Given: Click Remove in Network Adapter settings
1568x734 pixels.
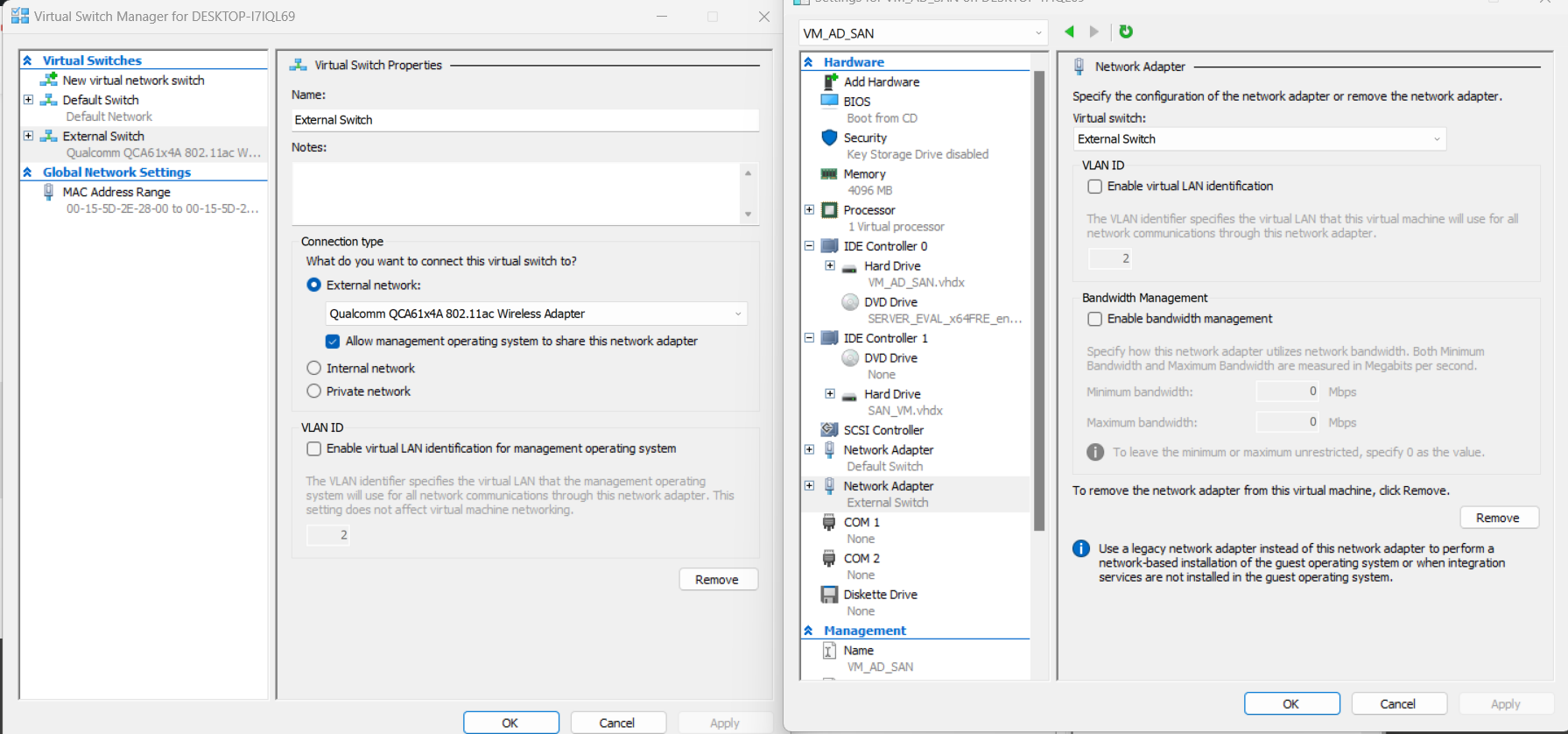Looking at the screenshot, I should point(1499,518).
